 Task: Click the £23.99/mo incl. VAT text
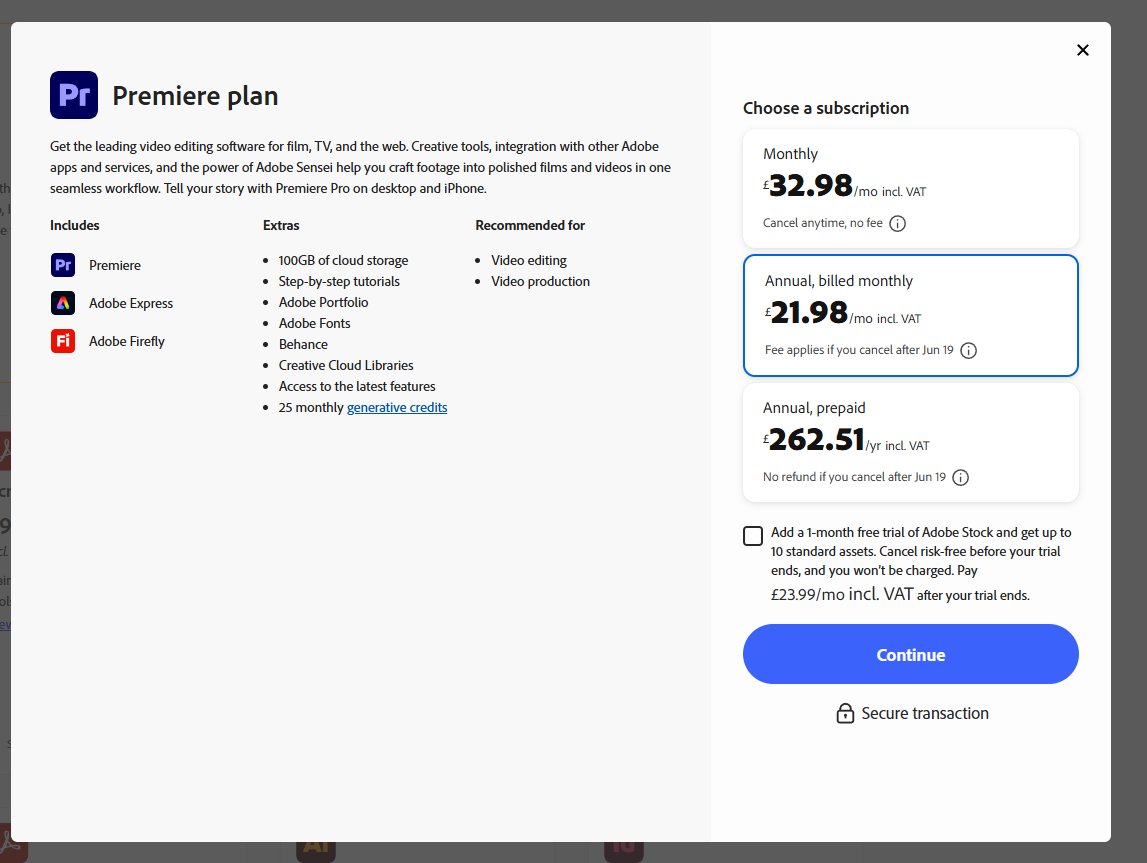click(842, 594)
